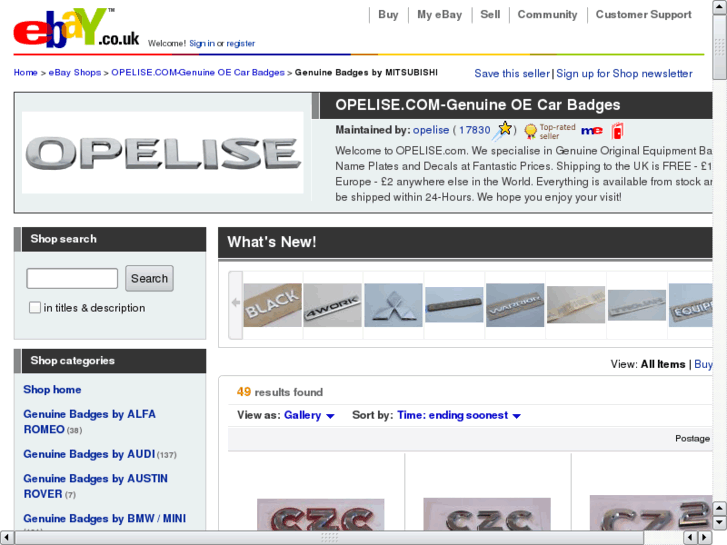Open OPELISE.COM-Genuine OE Car Badges breadcrumb
Image resolution: width=727 pixels, height=545 pixels.
(198, 72)
